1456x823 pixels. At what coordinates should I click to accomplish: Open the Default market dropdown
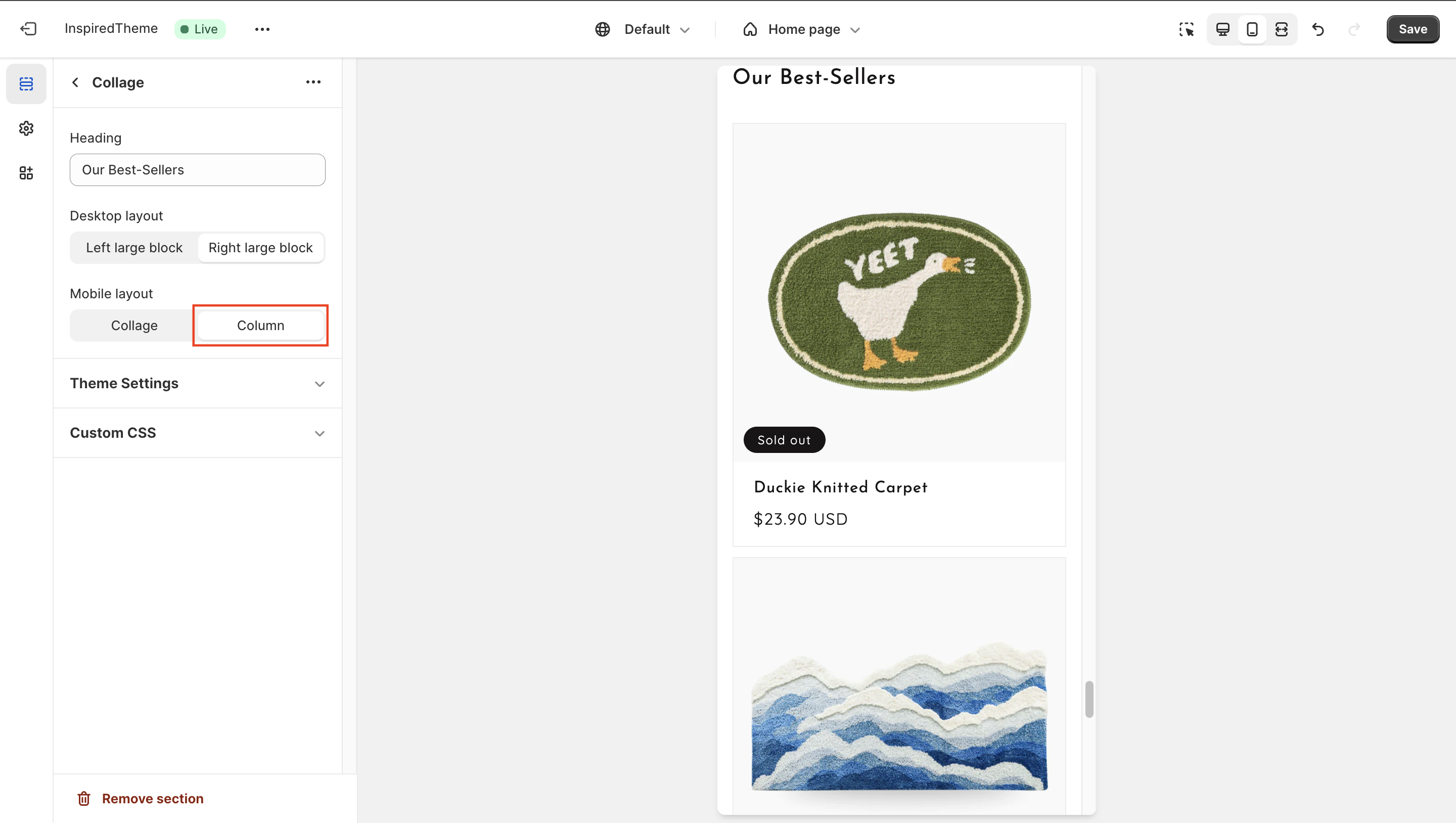(643, 29)
